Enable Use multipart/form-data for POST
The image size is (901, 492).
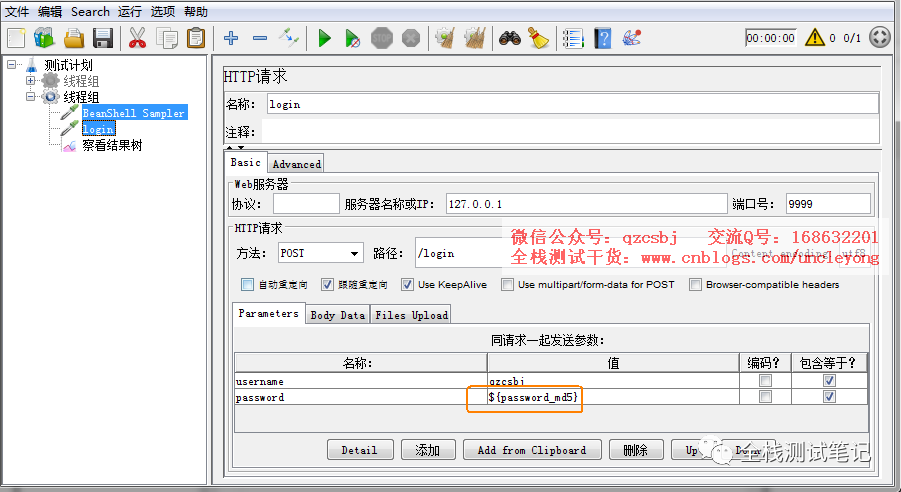(507, 285)
